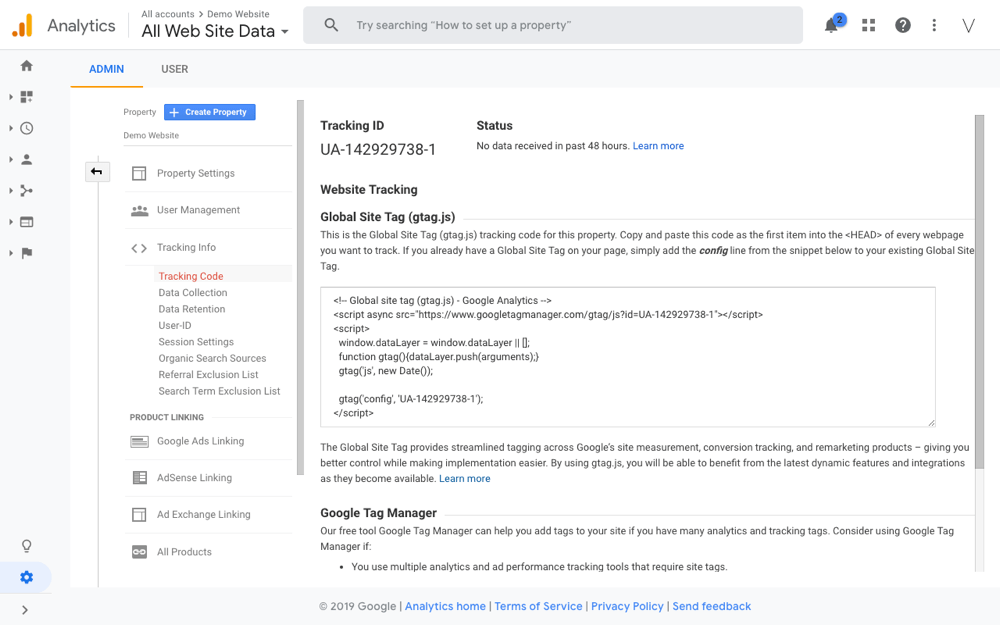Screen dimensions: 1000x625
Task: Click the All accounts breadcrumb
Action: click(x=168, y=14)
